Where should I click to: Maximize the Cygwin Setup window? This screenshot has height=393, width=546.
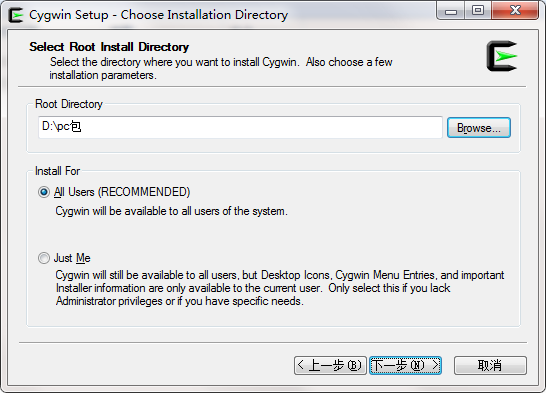click(x=478, y=11)
